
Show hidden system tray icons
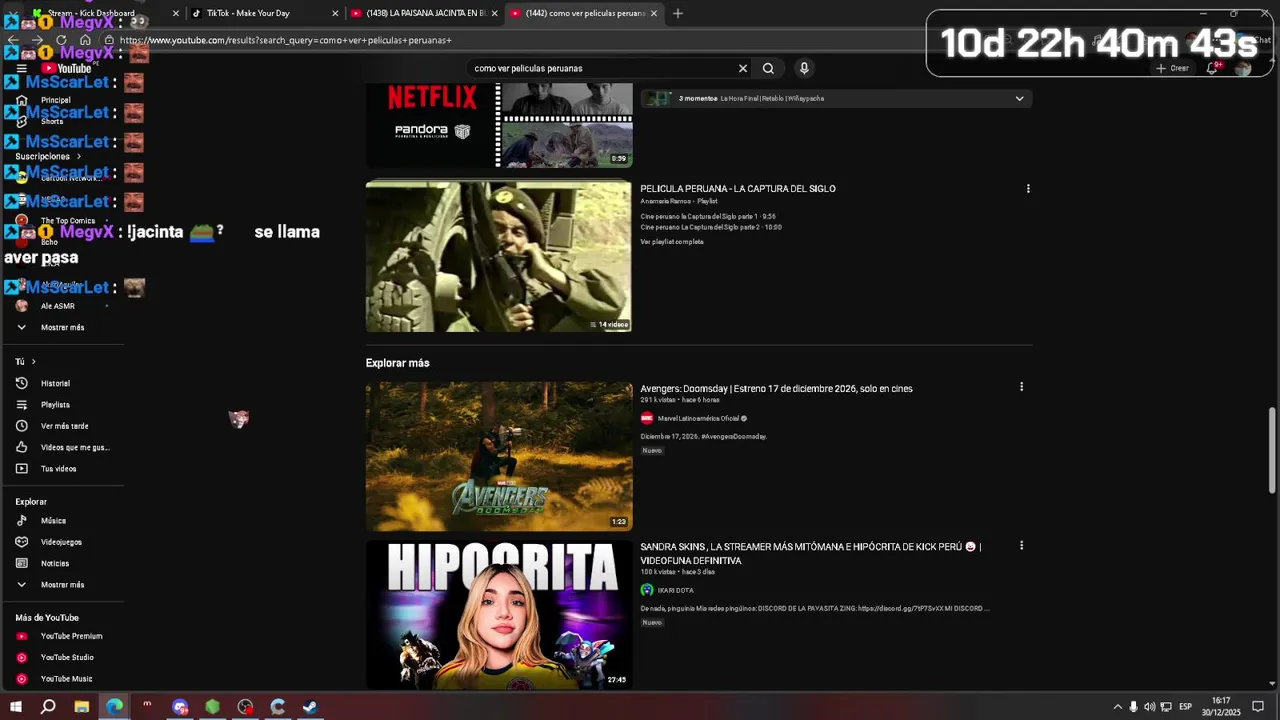pos(1117,707)
